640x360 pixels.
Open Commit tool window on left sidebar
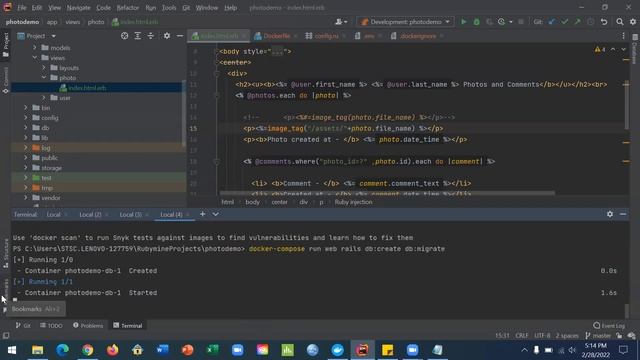pos(5,80)
